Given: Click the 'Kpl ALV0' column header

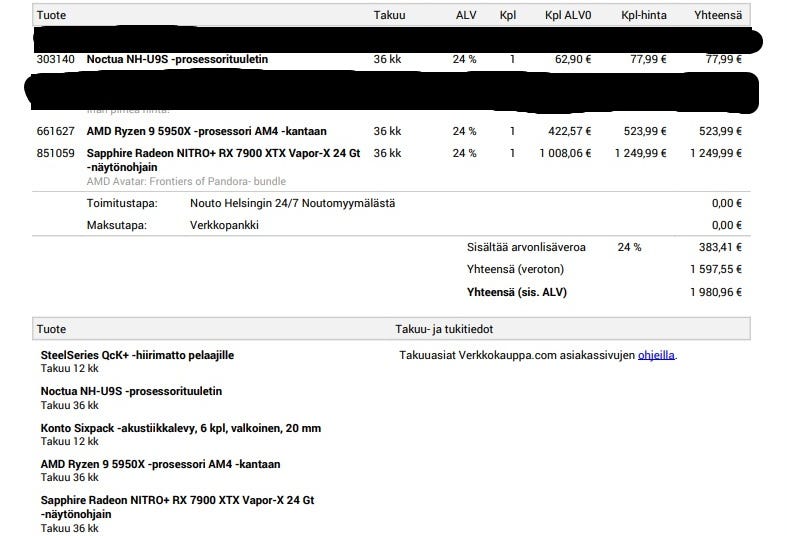Looking at the screenshot, I should 568,15.
